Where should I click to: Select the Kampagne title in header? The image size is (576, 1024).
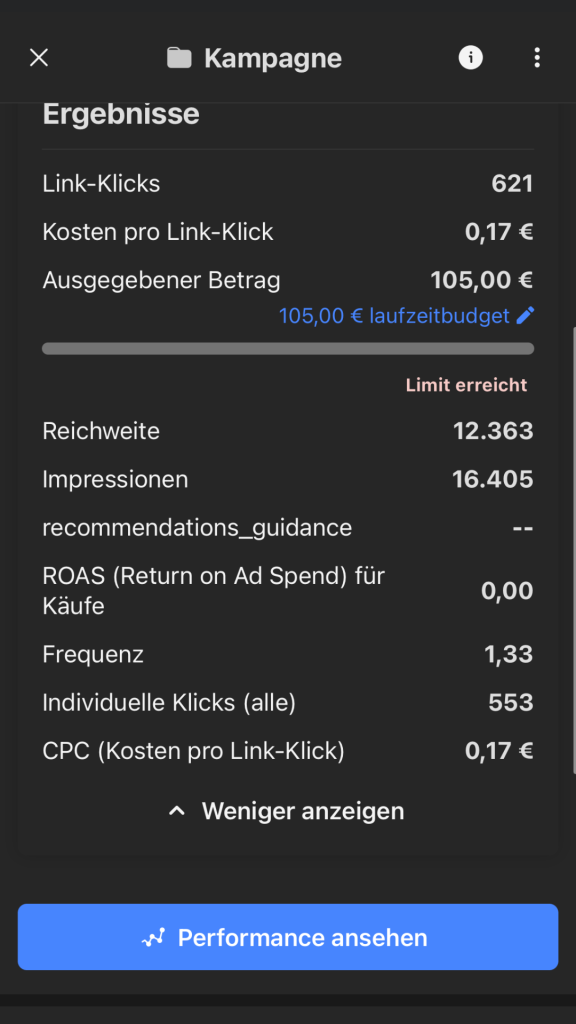pos(273,59)
